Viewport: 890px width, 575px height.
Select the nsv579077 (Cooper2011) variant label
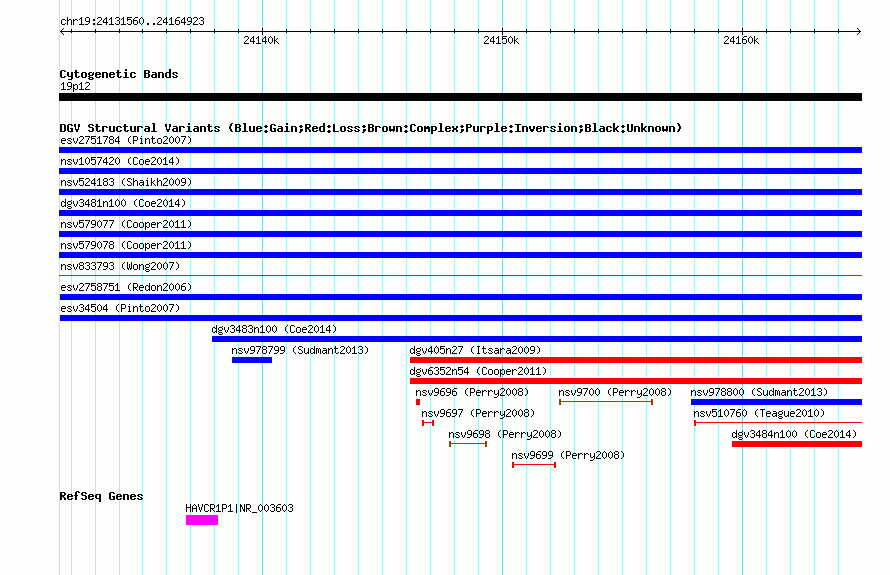[x=126, y=224]
